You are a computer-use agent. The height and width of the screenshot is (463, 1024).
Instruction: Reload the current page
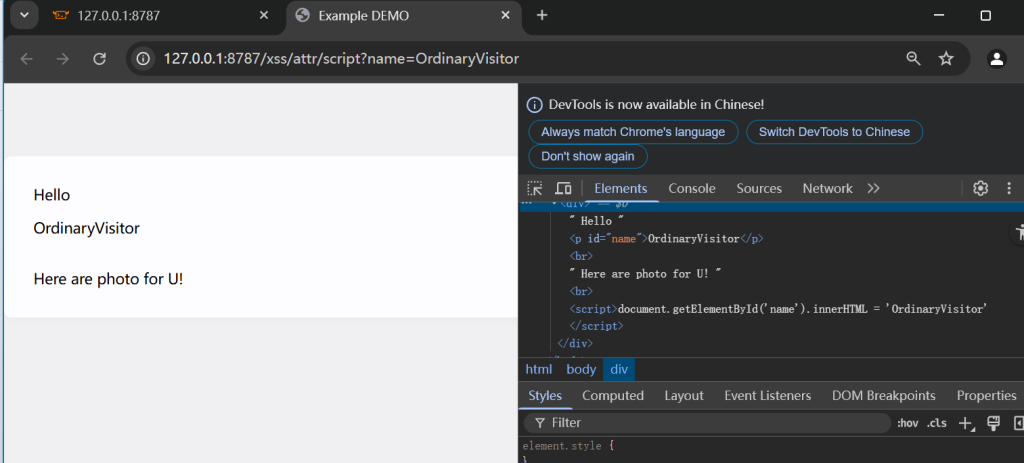coord(99,59)
